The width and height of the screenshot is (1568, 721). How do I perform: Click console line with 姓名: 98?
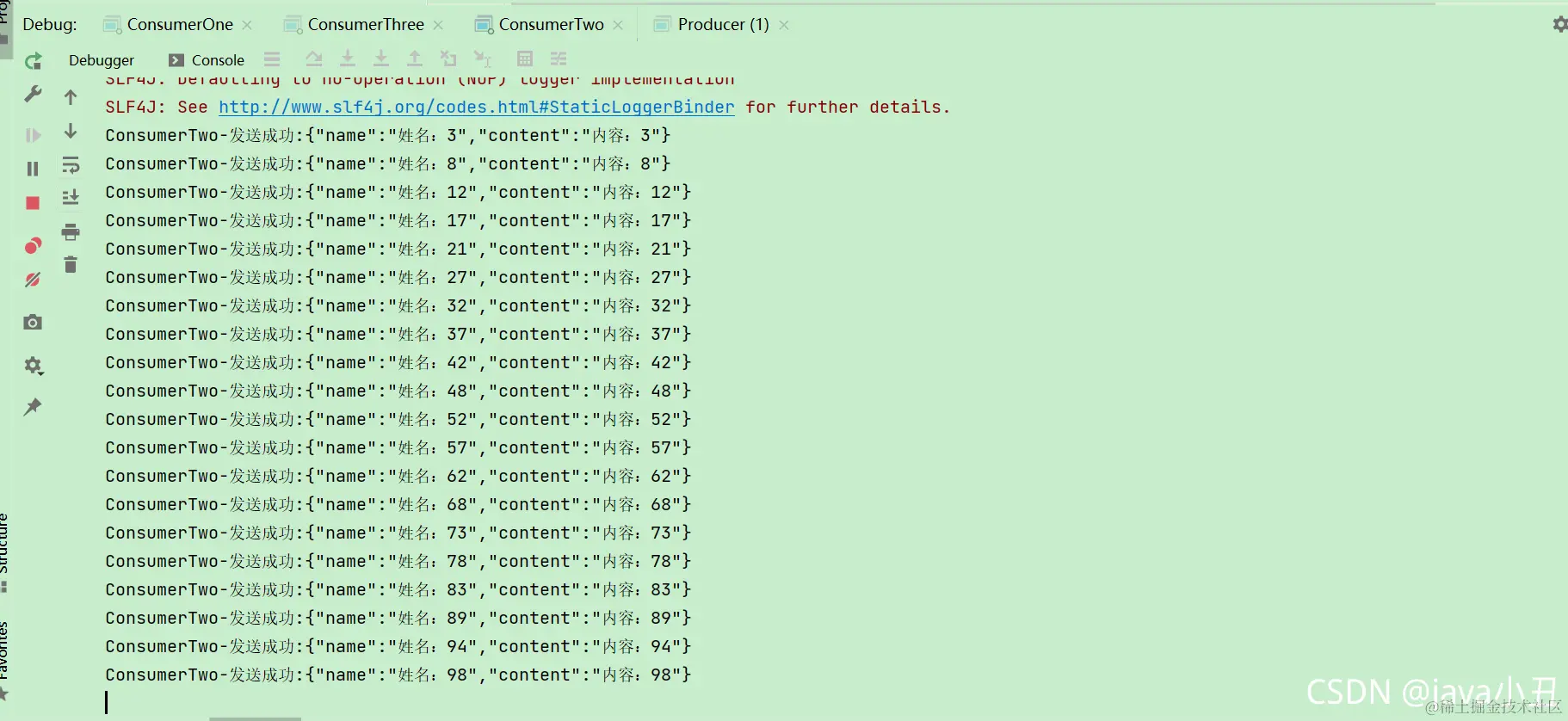click(398, 675)
